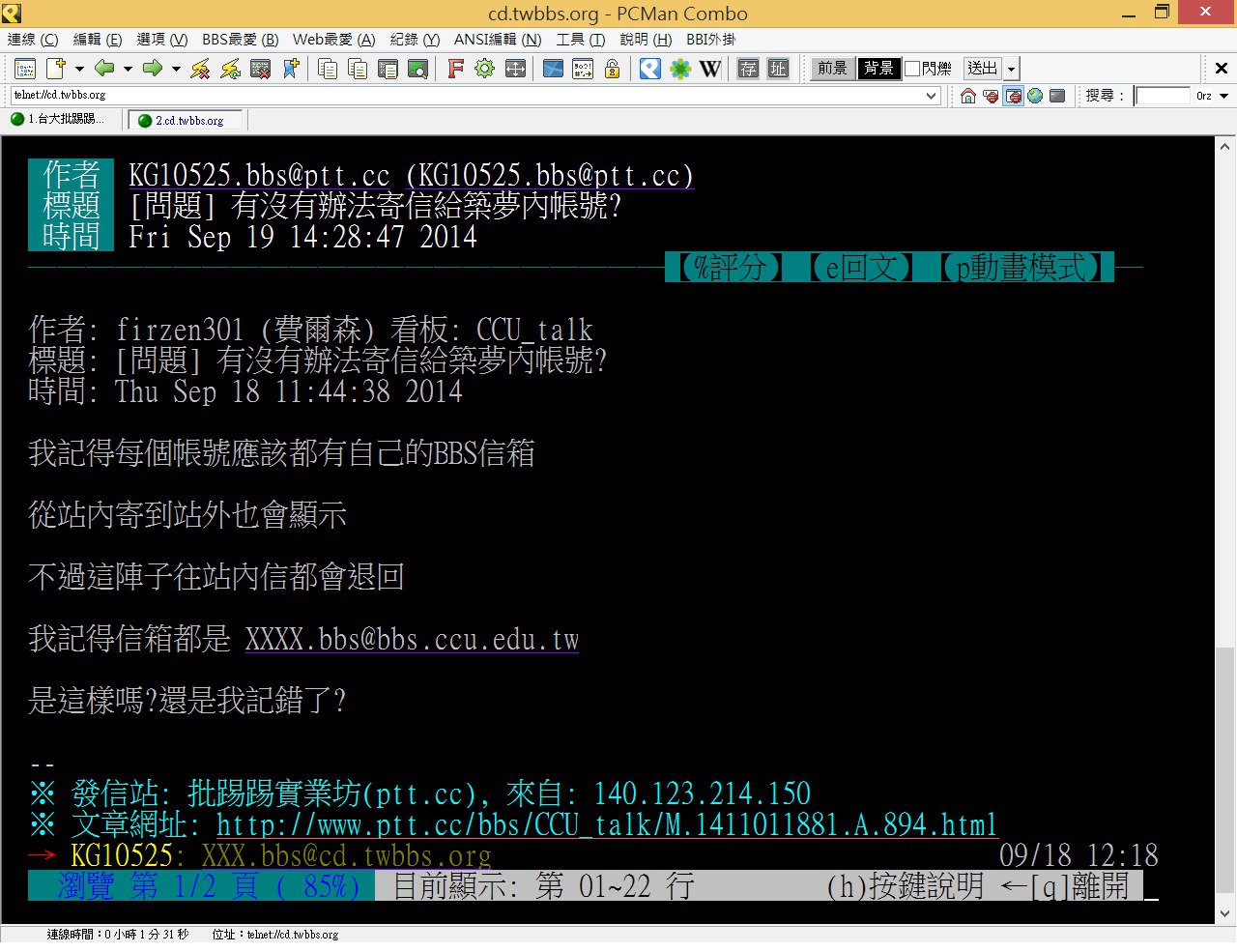
Task: Click the dark terminal window icon
Action: tap(1057, 96)
